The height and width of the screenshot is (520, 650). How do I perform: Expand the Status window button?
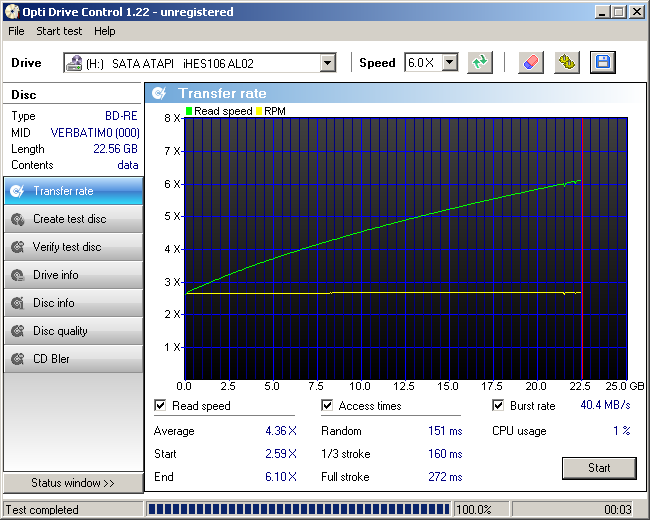73,483
